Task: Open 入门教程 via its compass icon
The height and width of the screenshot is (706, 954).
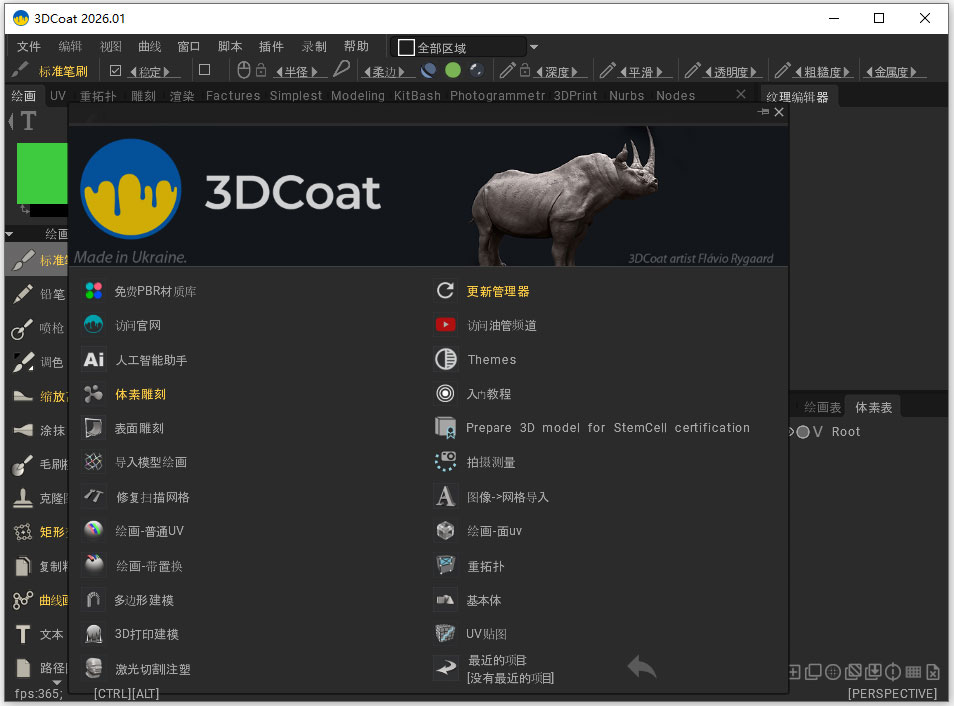Action: 445,394
